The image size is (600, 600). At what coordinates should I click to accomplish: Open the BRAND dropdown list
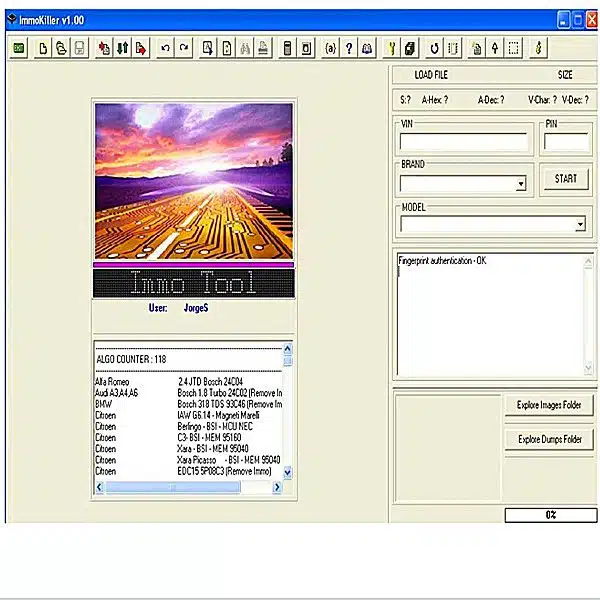(521, 184)
